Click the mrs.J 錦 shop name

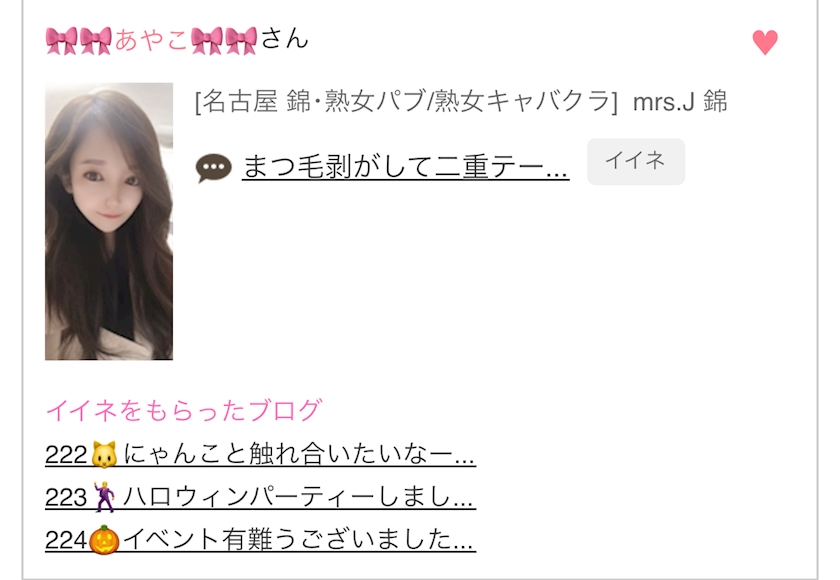680,102
